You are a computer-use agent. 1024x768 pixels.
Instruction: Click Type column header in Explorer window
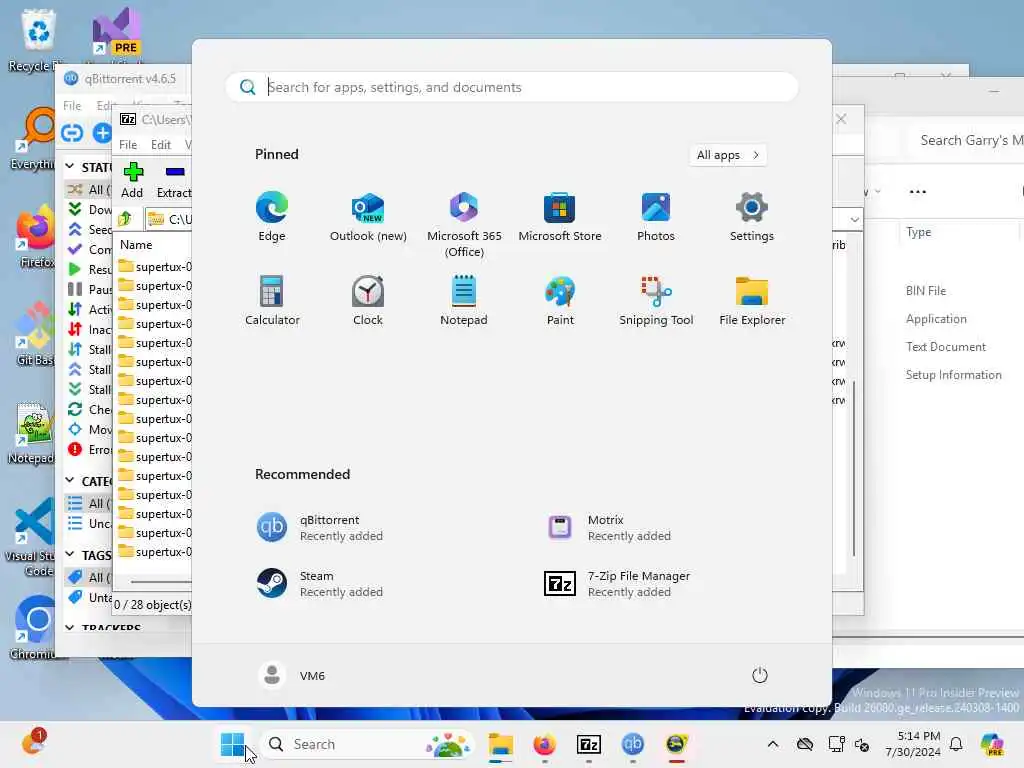pos(919,232)
